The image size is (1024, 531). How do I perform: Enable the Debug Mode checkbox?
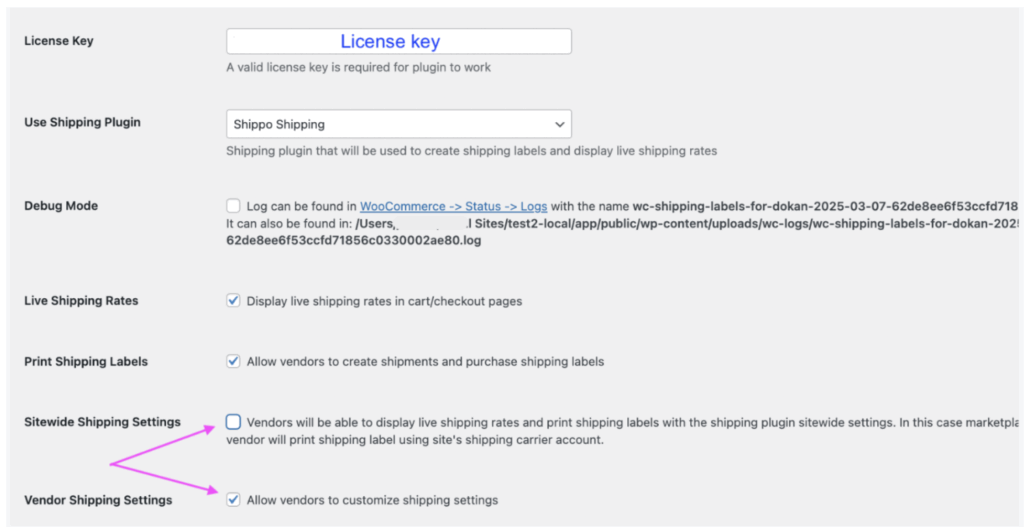click(x=233, y=206)
